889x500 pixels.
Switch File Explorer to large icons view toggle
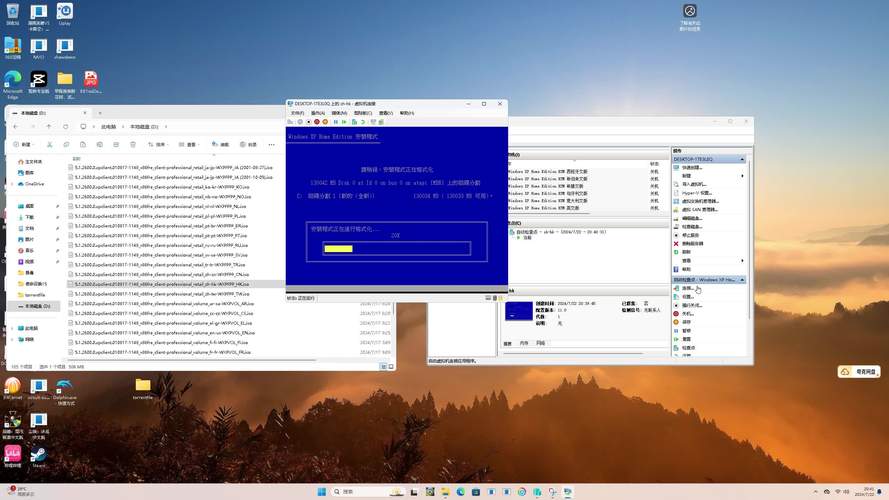tap(391, 367)
